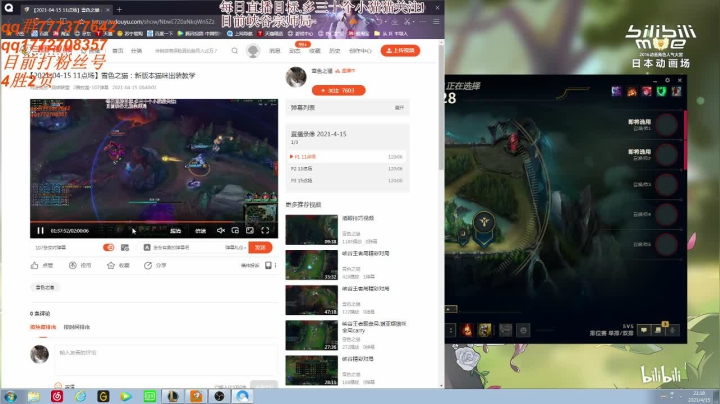Click the browser download arrow icon

[x=394, y=22]
